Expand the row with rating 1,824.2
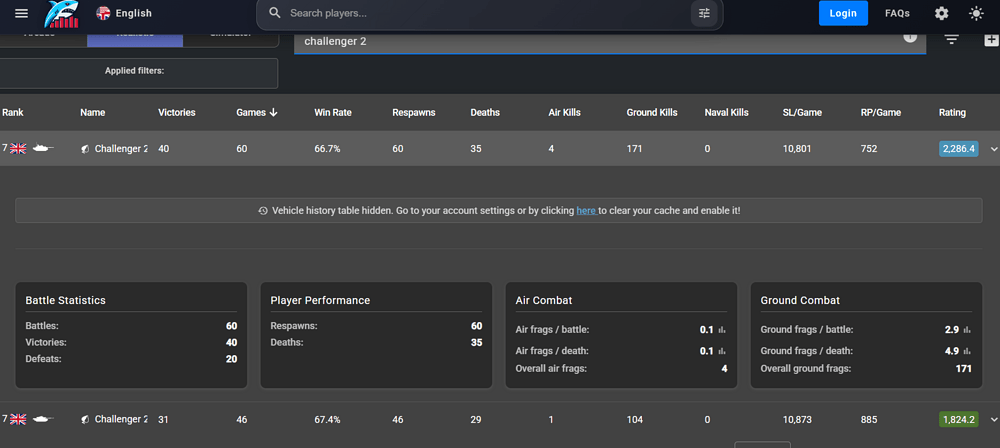Image resolution: width=1000 pixels, height=448 pixels. click(x=993, y=419)
